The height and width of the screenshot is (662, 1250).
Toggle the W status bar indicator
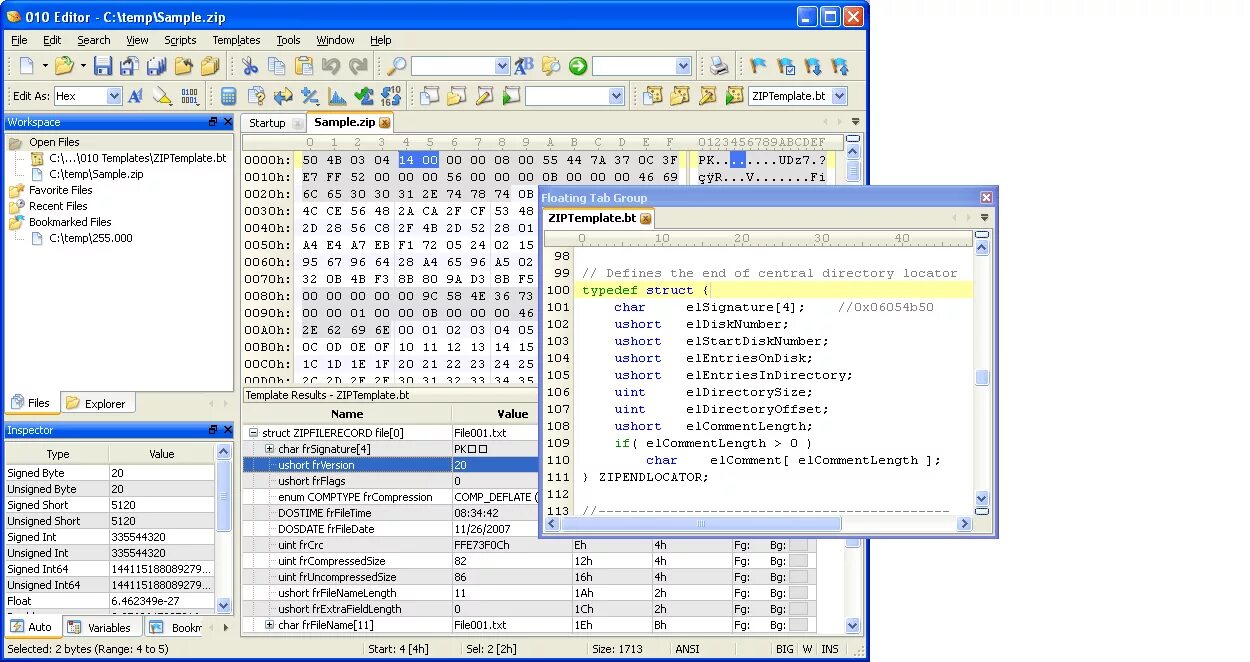pos(808,650)
